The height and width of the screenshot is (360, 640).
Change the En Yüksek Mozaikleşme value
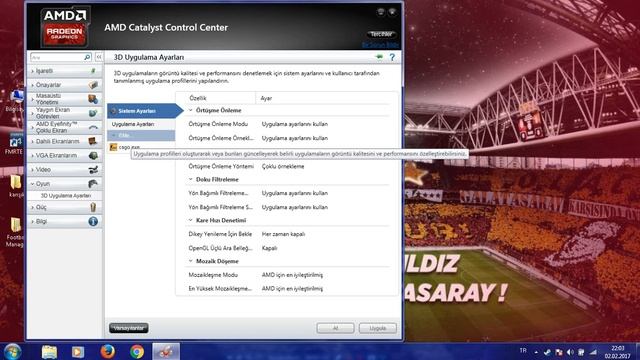[292, 289]
